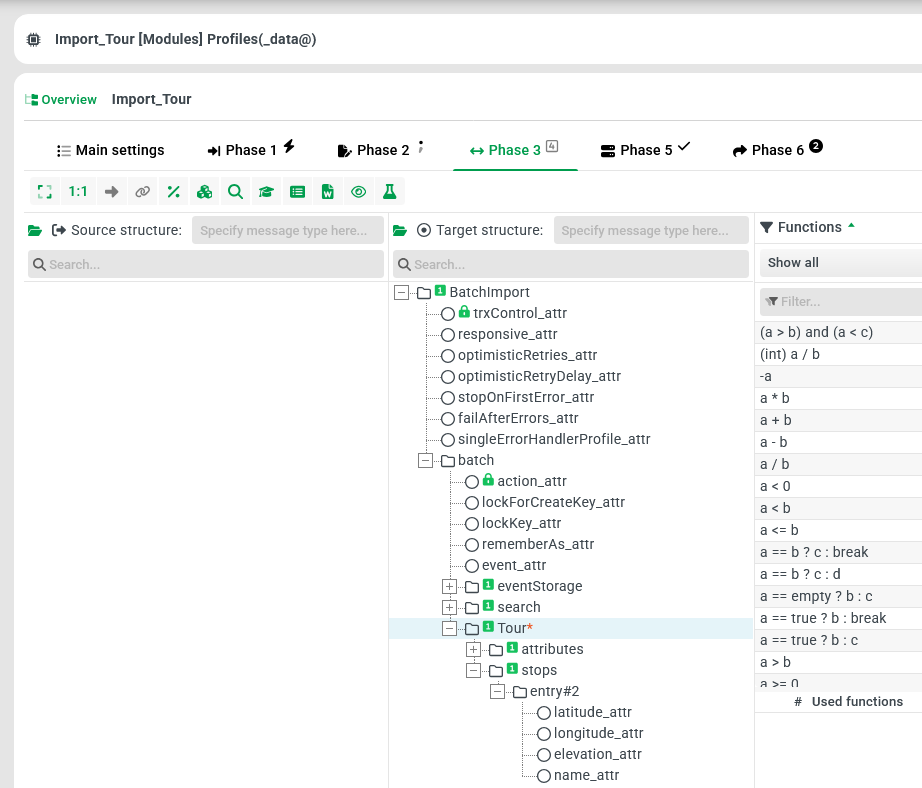922x788 pixels.
Task: Open the Main settings tab
Action: point(110,150)
